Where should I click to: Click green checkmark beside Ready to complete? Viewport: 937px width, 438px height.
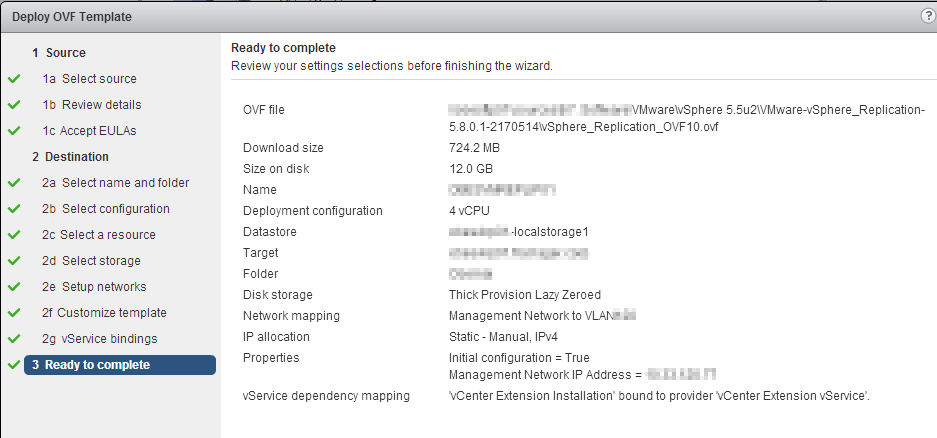[14, 365]
